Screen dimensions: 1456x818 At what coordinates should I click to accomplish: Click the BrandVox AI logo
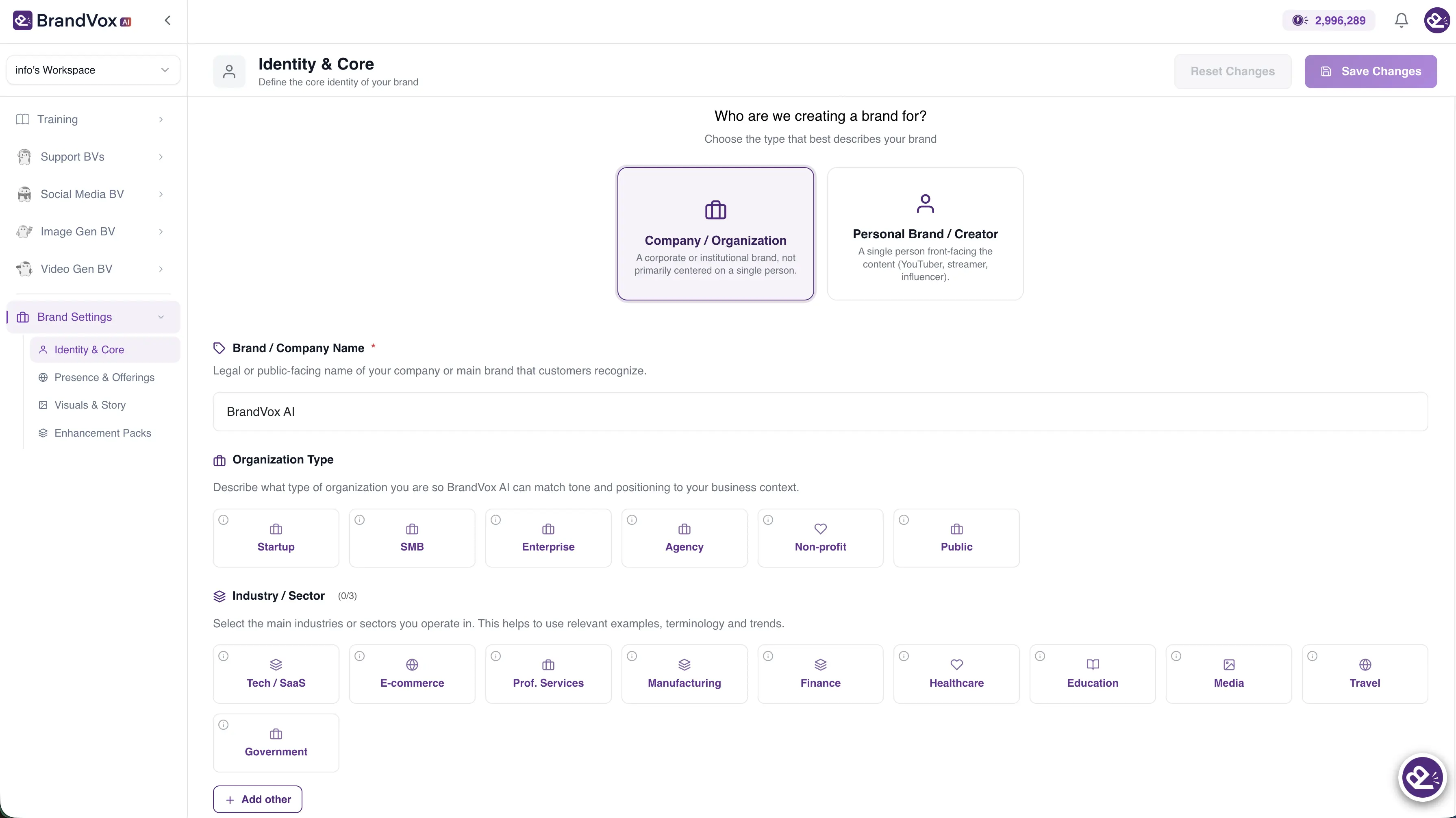pyautogui.click(x=72, y=20)
